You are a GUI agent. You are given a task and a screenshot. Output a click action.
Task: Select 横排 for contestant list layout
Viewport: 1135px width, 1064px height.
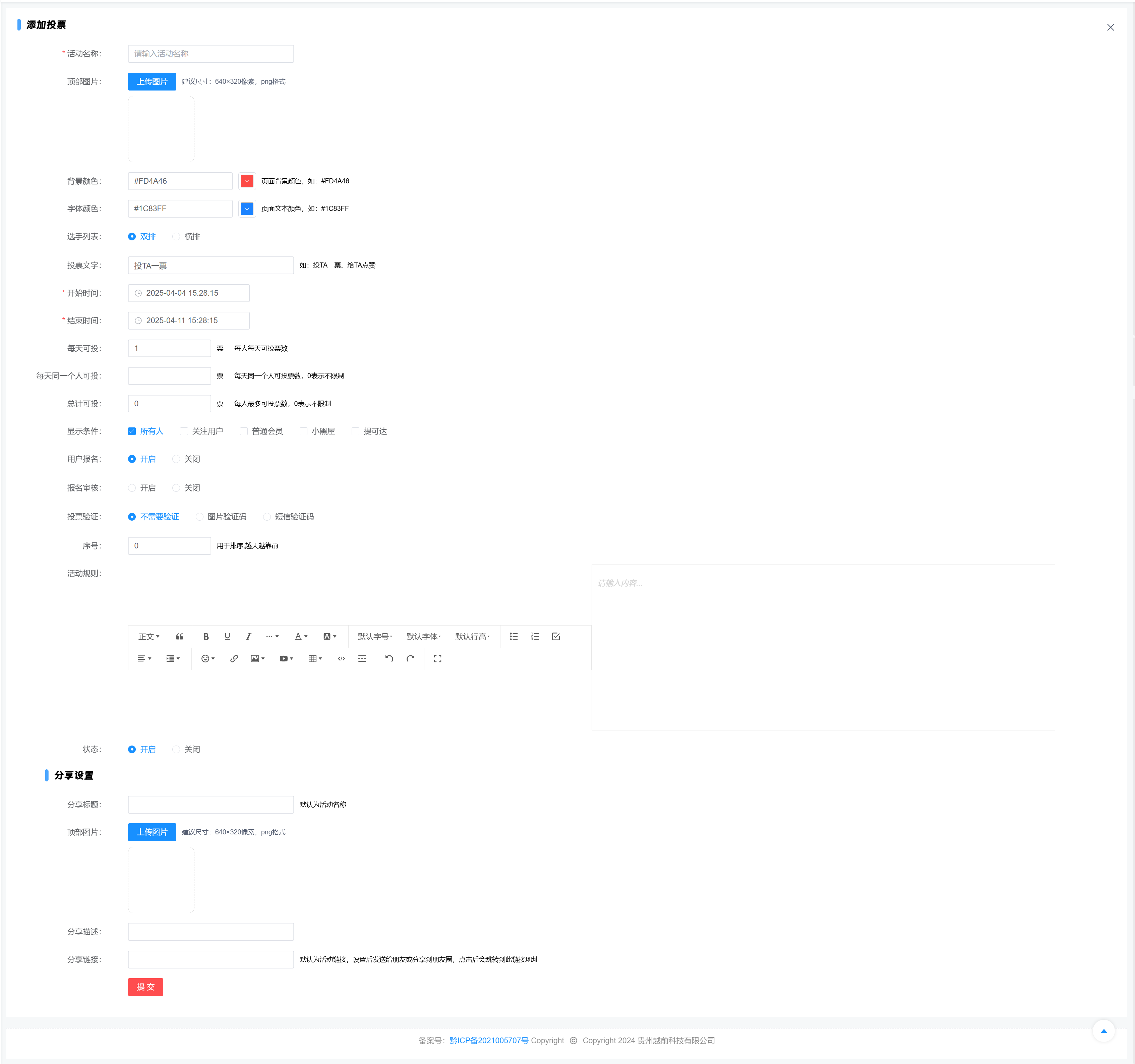[x=176, y=237]
